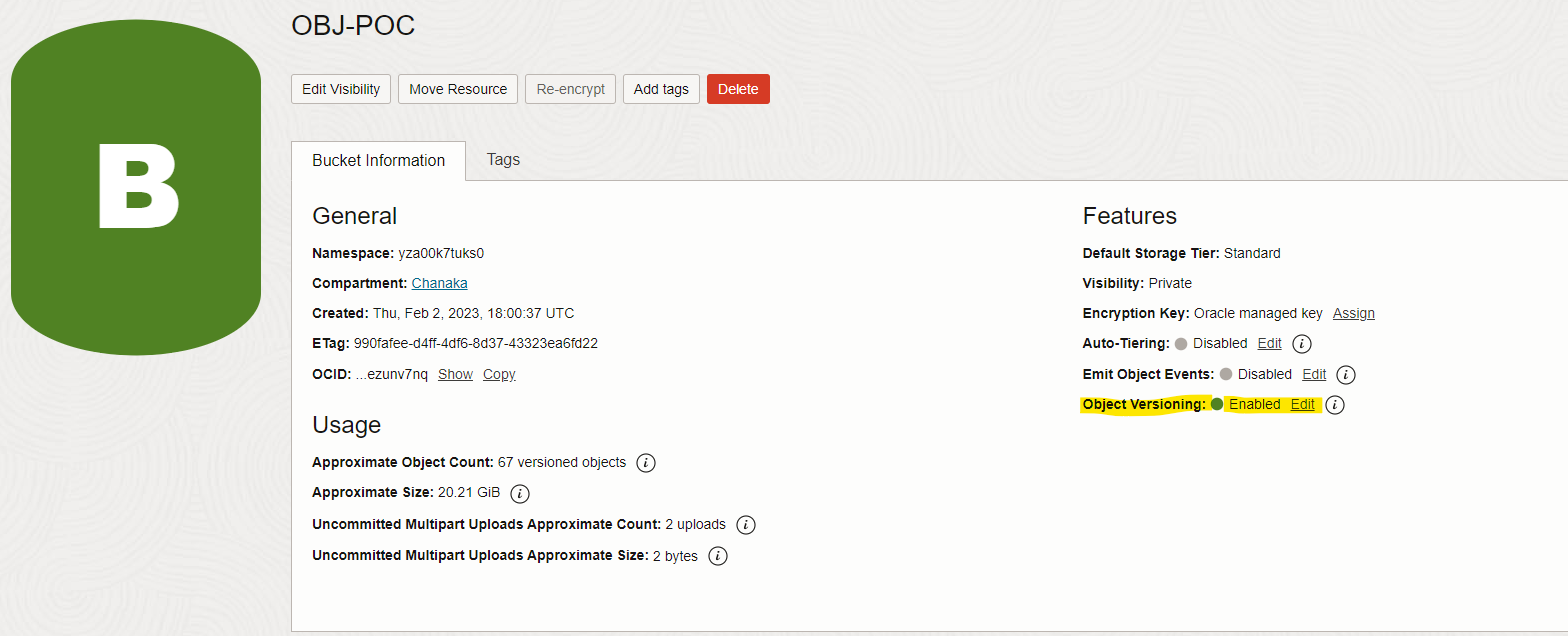Click info icon beside Emit Object Events

(x=1346, y=375)
